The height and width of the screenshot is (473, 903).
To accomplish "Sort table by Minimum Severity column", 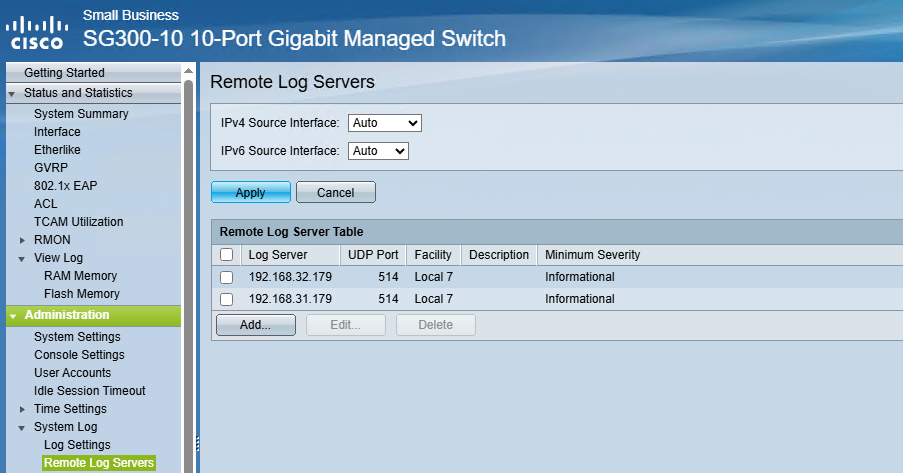I will tap(592, 255).
